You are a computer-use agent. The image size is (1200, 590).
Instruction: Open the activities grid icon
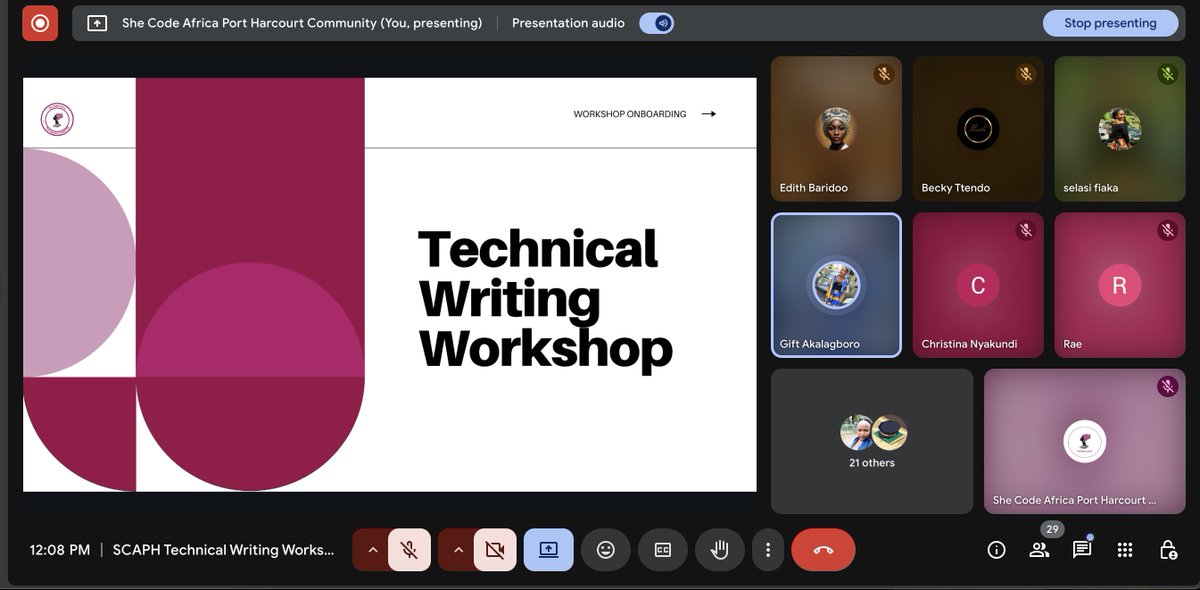(1125, 550)
